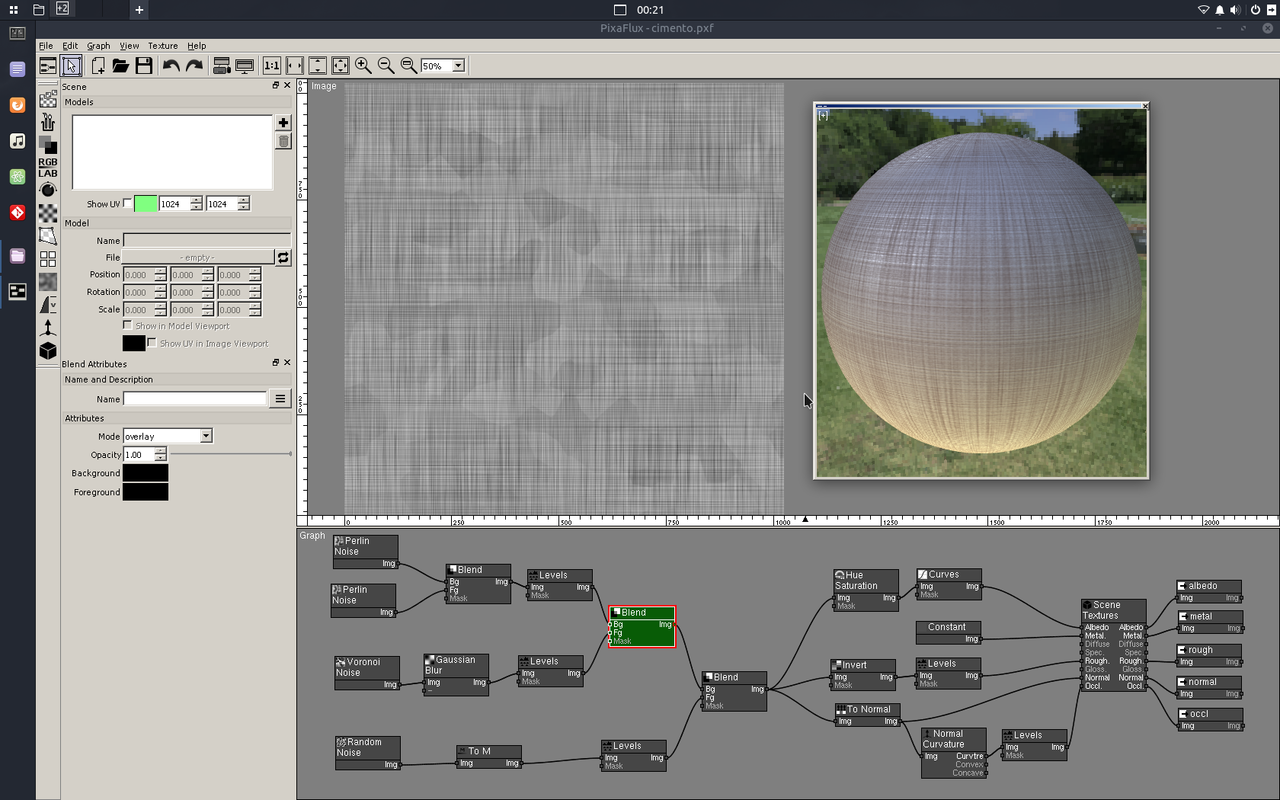Click the LAB color mode tool

(48, 173)
